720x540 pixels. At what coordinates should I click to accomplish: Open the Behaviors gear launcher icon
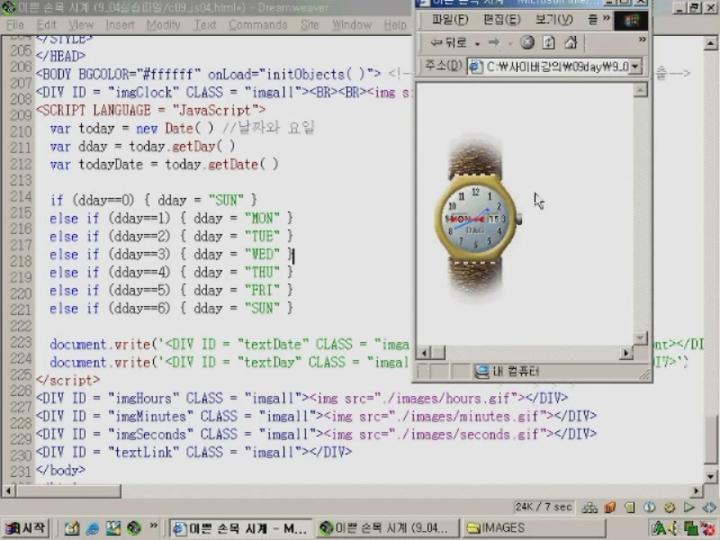pos(669,507)
